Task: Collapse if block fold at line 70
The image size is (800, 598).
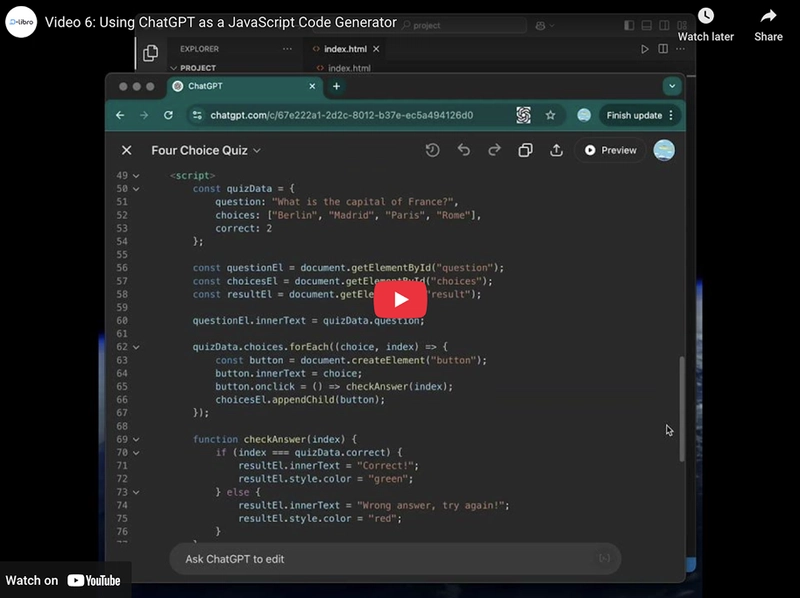Action: [136, 453]
